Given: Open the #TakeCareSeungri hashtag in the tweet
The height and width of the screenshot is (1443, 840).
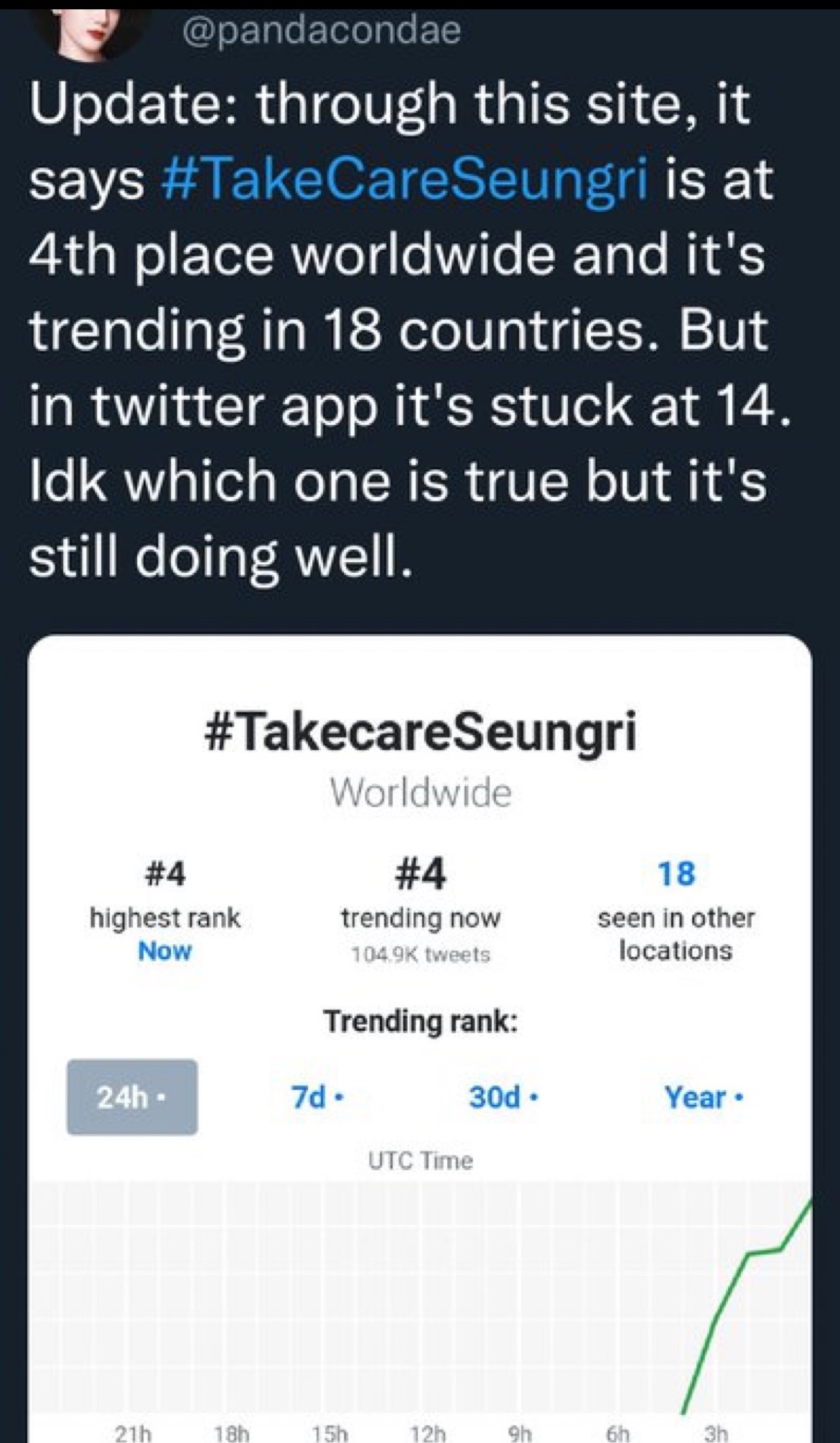Looking at the screenshot, I should [x=406, y=180].
